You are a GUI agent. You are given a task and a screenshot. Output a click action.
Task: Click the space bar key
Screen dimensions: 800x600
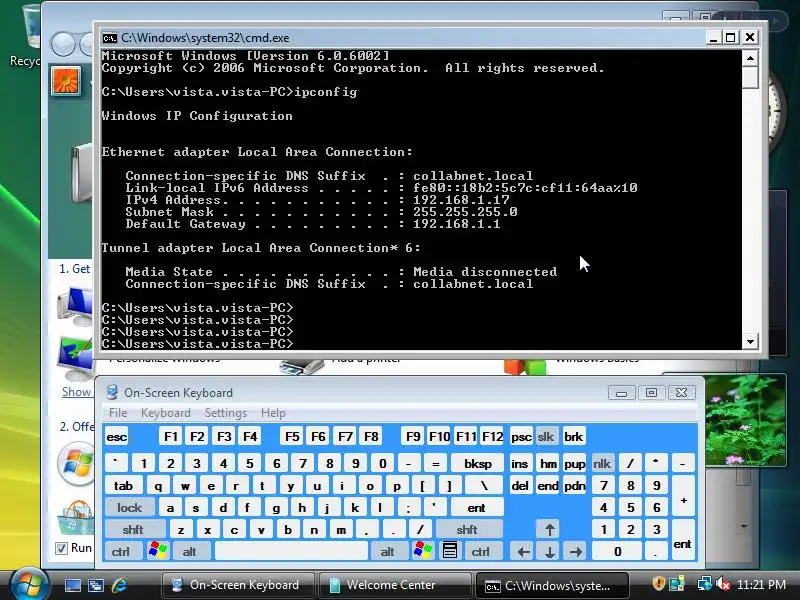(x=291, y=552)
